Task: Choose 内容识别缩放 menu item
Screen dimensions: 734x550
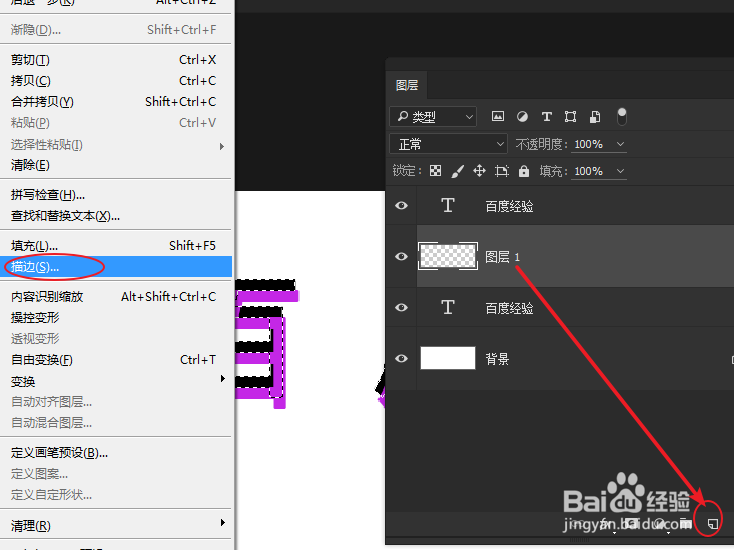Action: tap(116, 297)
